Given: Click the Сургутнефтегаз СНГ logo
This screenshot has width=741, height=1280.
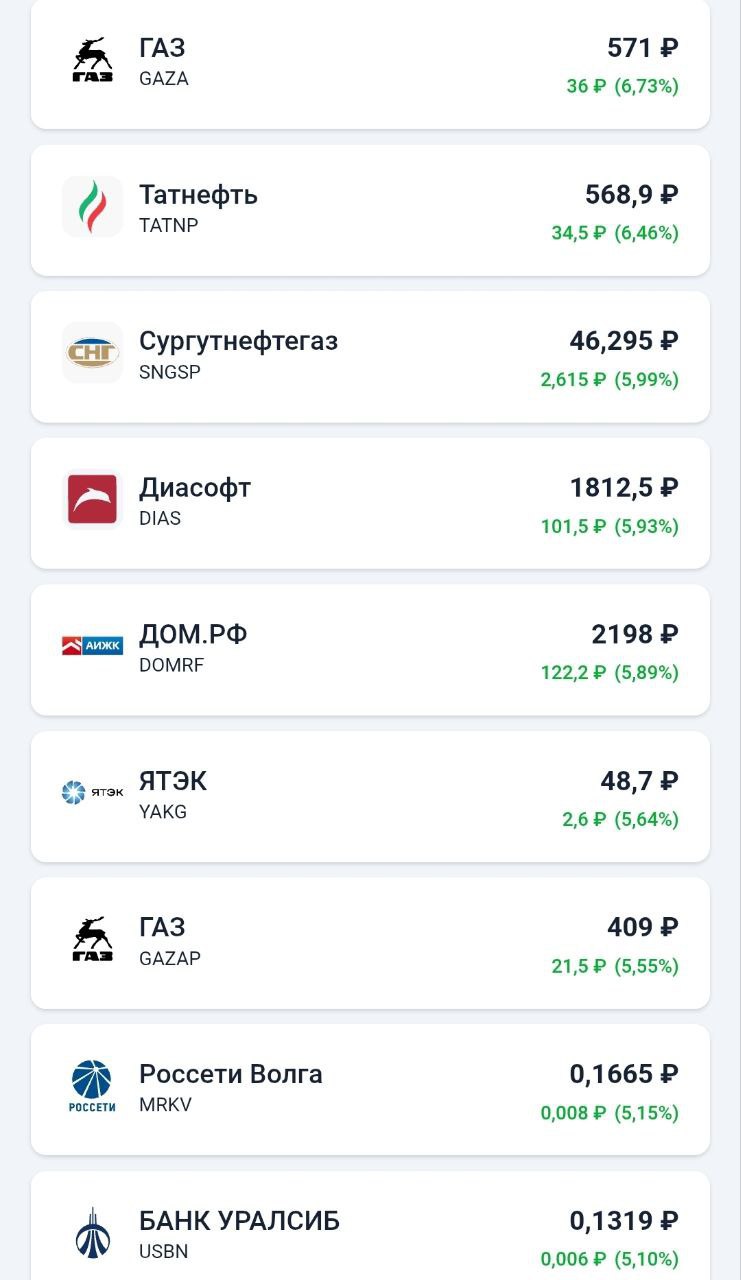Looking at the screenshot, I should (92, 353).
